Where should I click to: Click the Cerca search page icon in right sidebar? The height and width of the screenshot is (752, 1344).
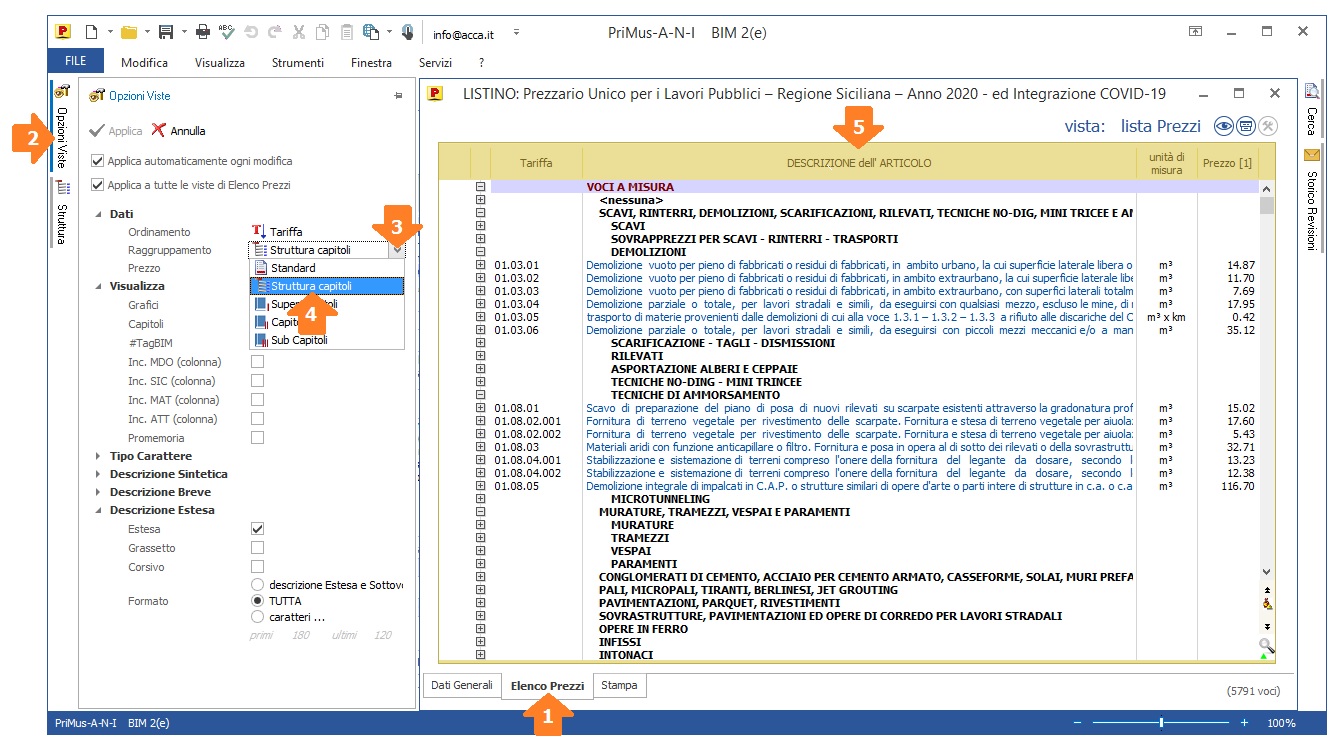[x=1311, y=90]
